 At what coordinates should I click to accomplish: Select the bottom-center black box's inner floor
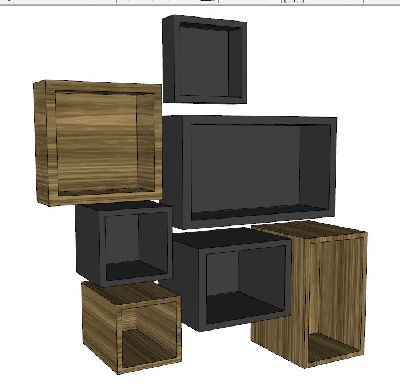pos(245,307)
